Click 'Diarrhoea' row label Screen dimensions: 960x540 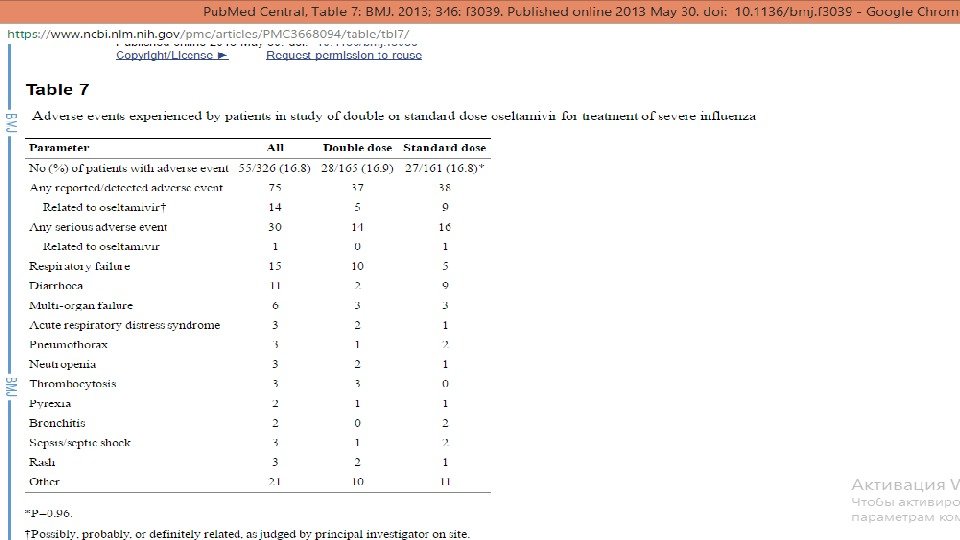(56, 286)
